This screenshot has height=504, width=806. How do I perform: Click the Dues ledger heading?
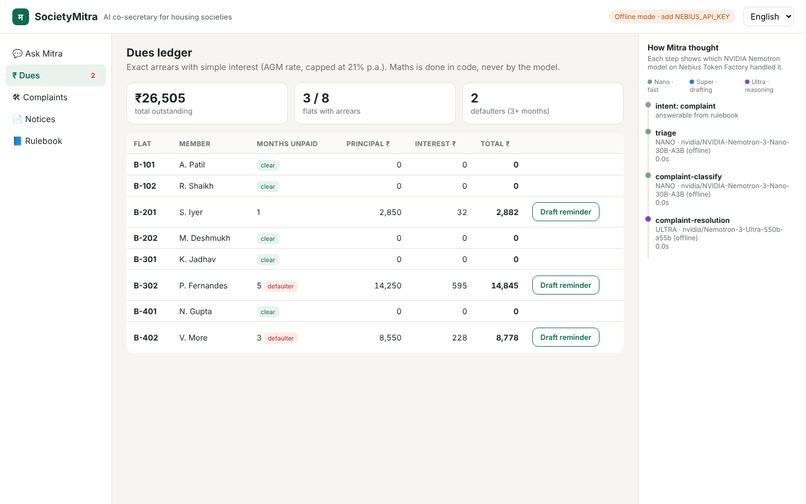click(x=159, y=52)
